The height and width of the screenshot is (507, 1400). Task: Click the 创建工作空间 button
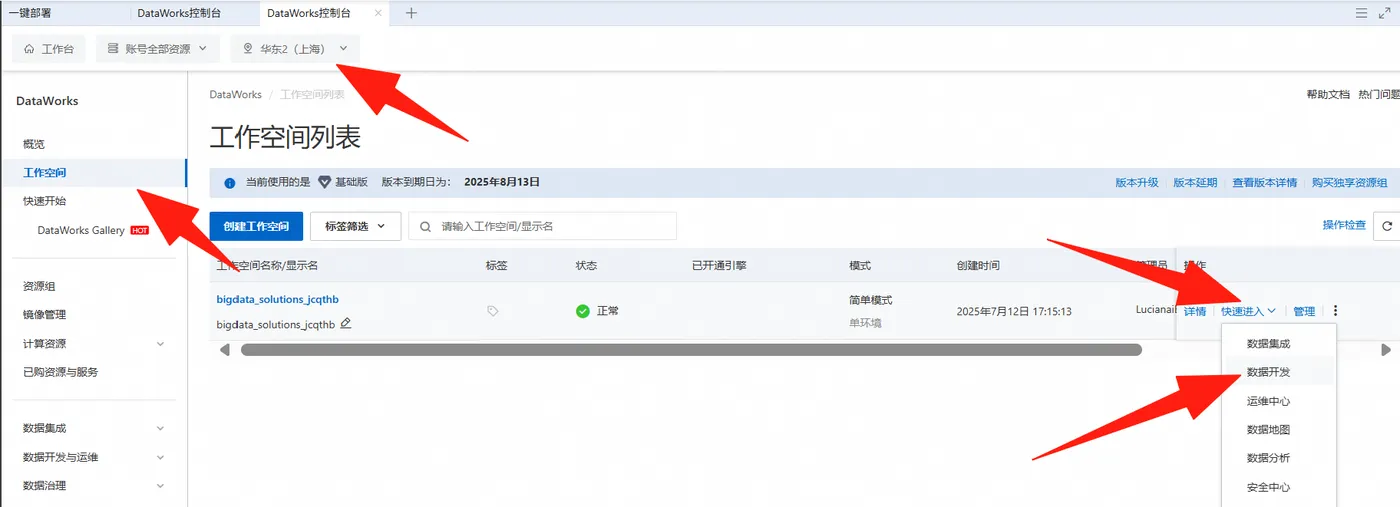[256, 226]
